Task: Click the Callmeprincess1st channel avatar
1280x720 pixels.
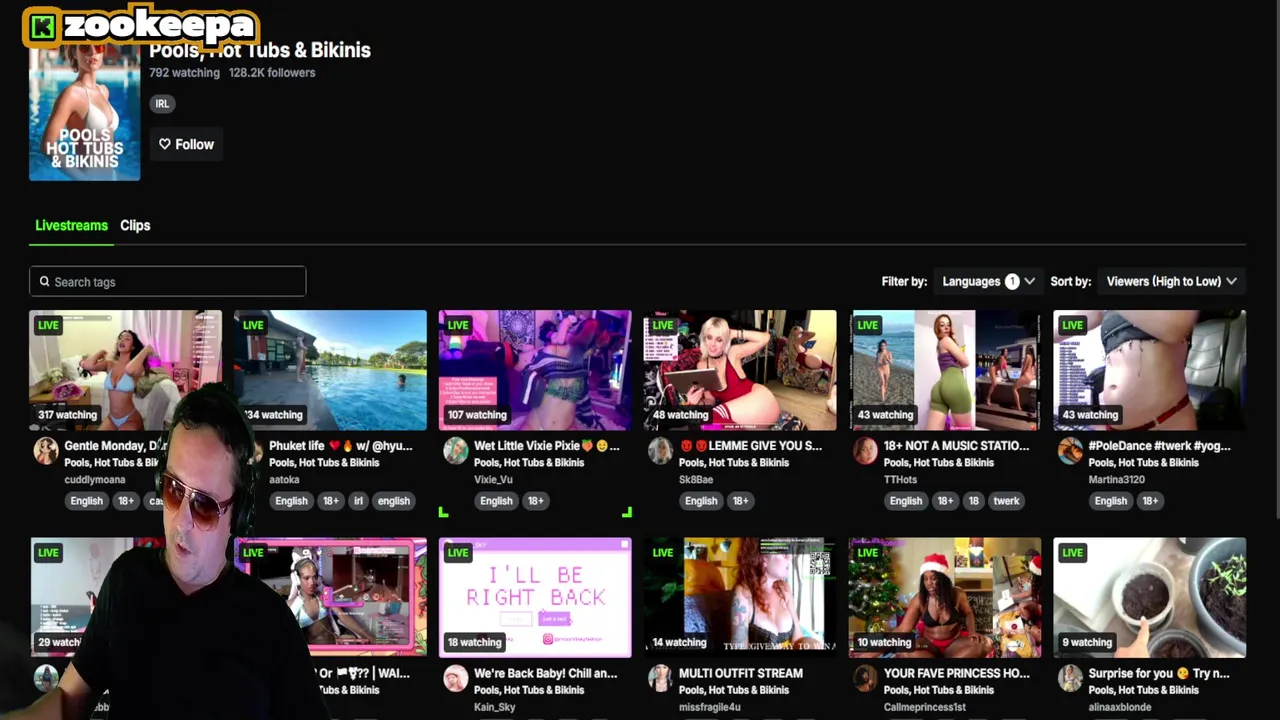Action: [x=866, y=678]
